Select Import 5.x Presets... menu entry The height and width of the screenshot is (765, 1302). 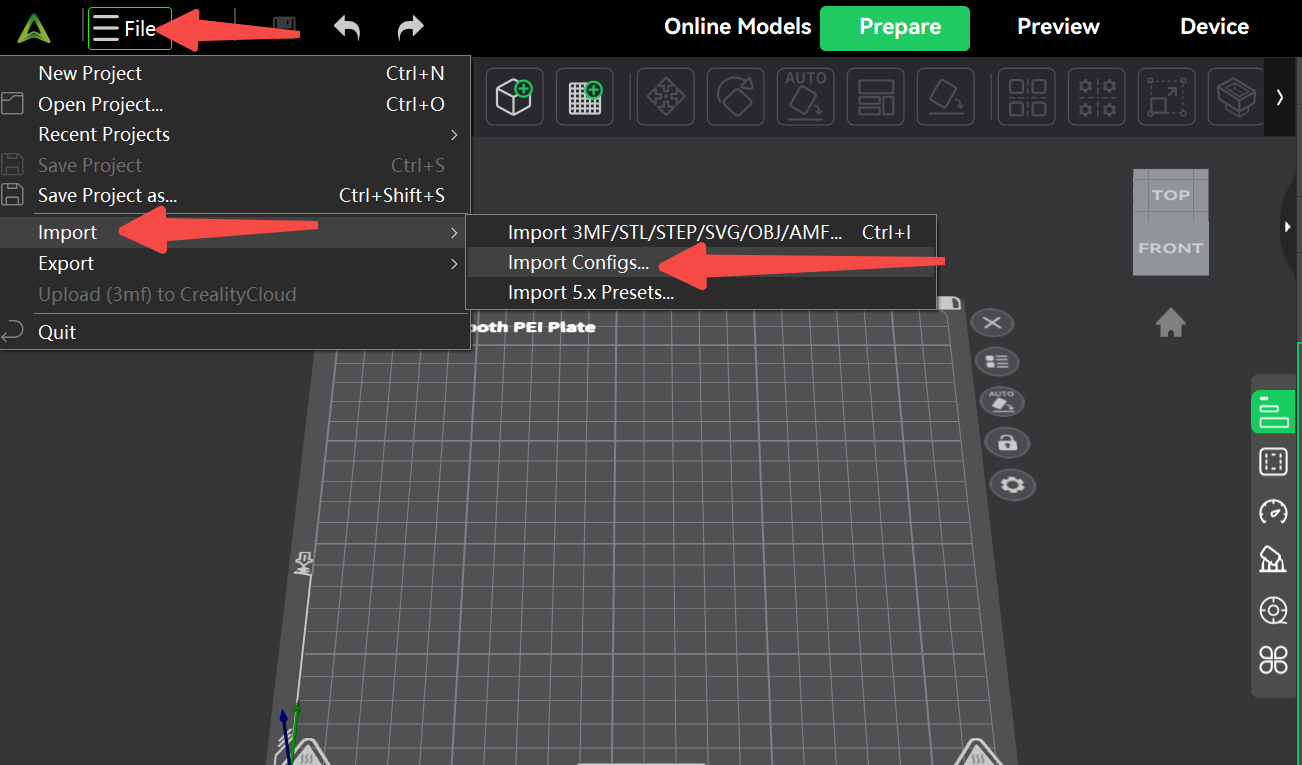click(x=590, y=293)
